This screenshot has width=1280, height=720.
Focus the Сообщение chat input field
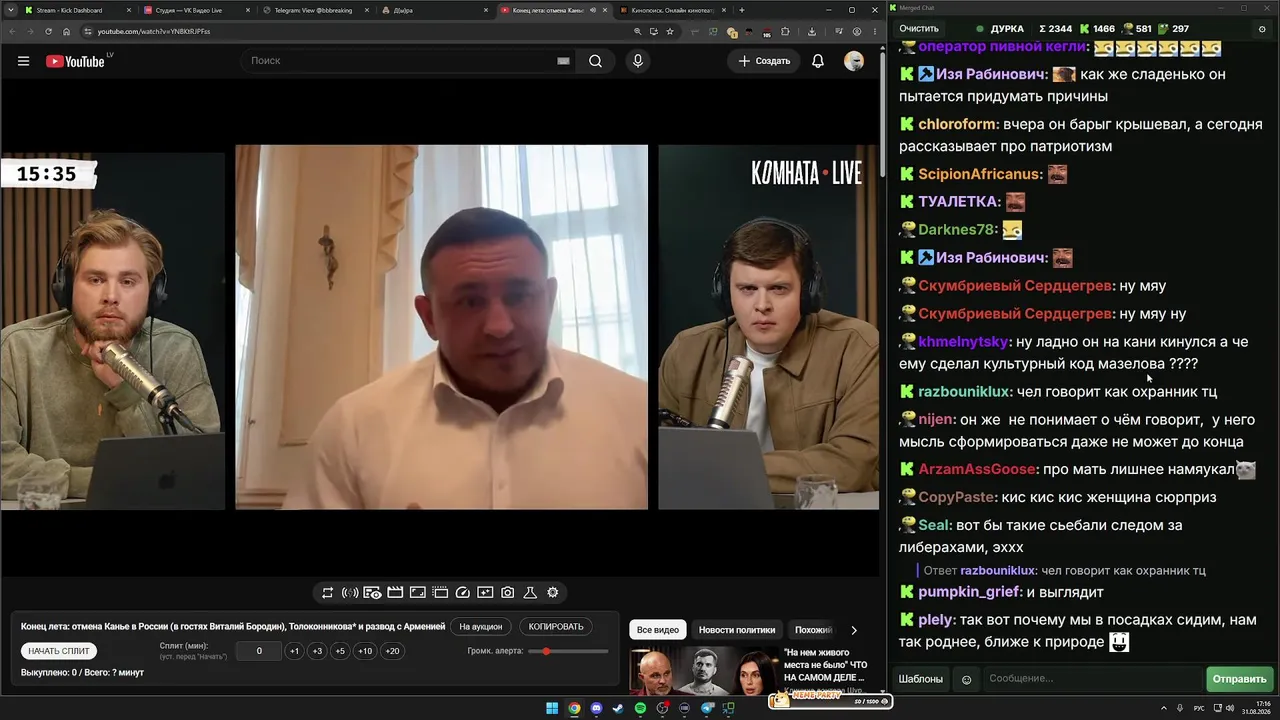1092,679
